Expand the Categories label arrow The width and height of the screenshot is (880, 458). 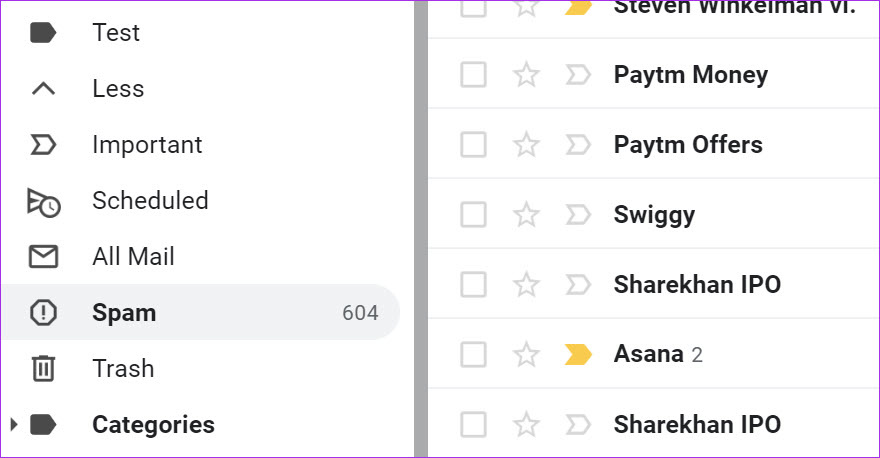point(13,425)
